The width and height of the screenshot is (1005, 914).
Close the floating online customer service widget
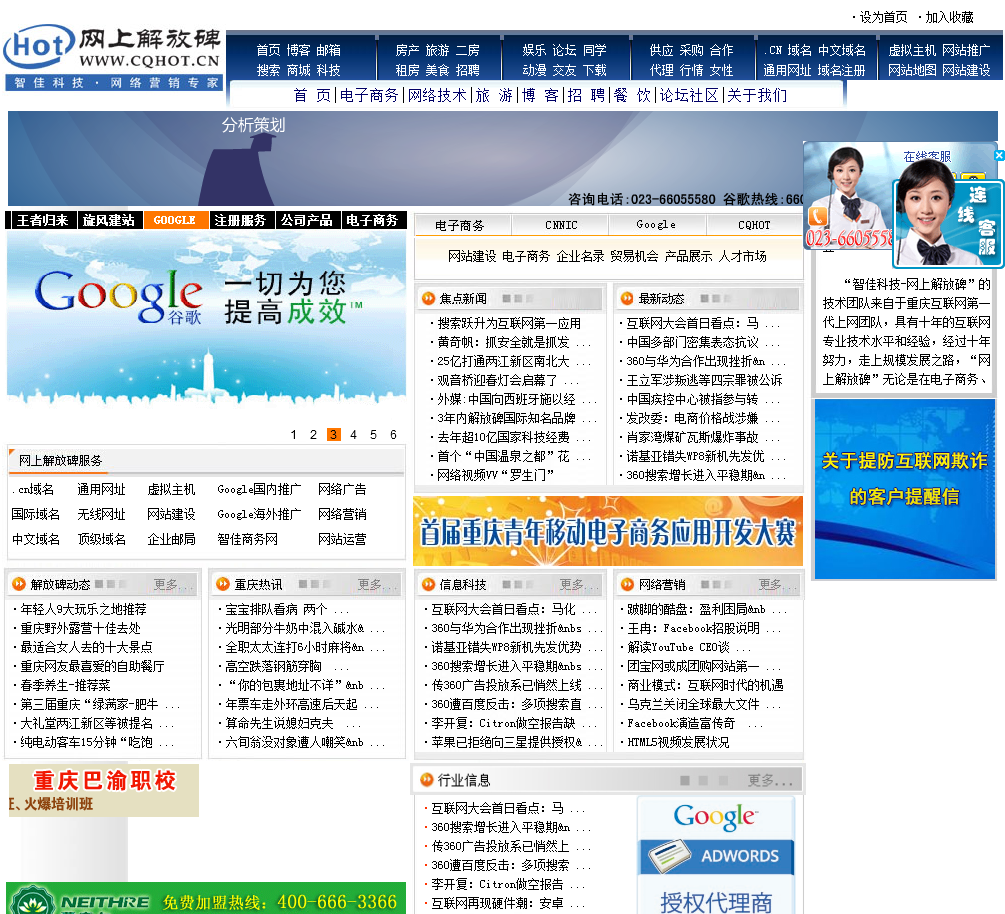999,155
